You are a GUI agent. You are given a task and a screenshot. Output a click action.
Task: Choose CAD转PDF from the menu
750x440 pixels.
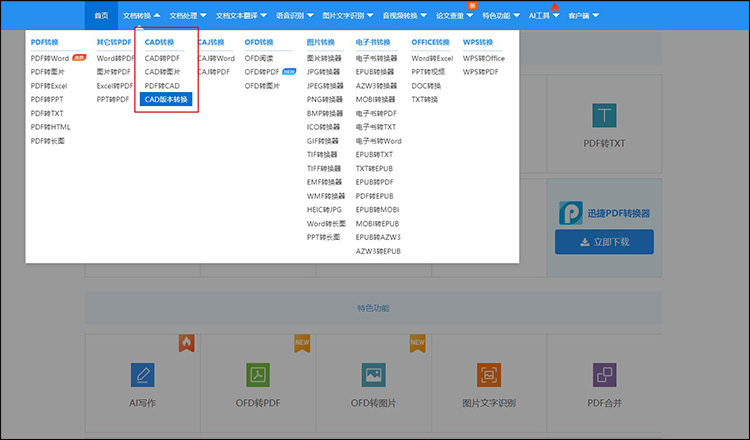tap(162, 58)
